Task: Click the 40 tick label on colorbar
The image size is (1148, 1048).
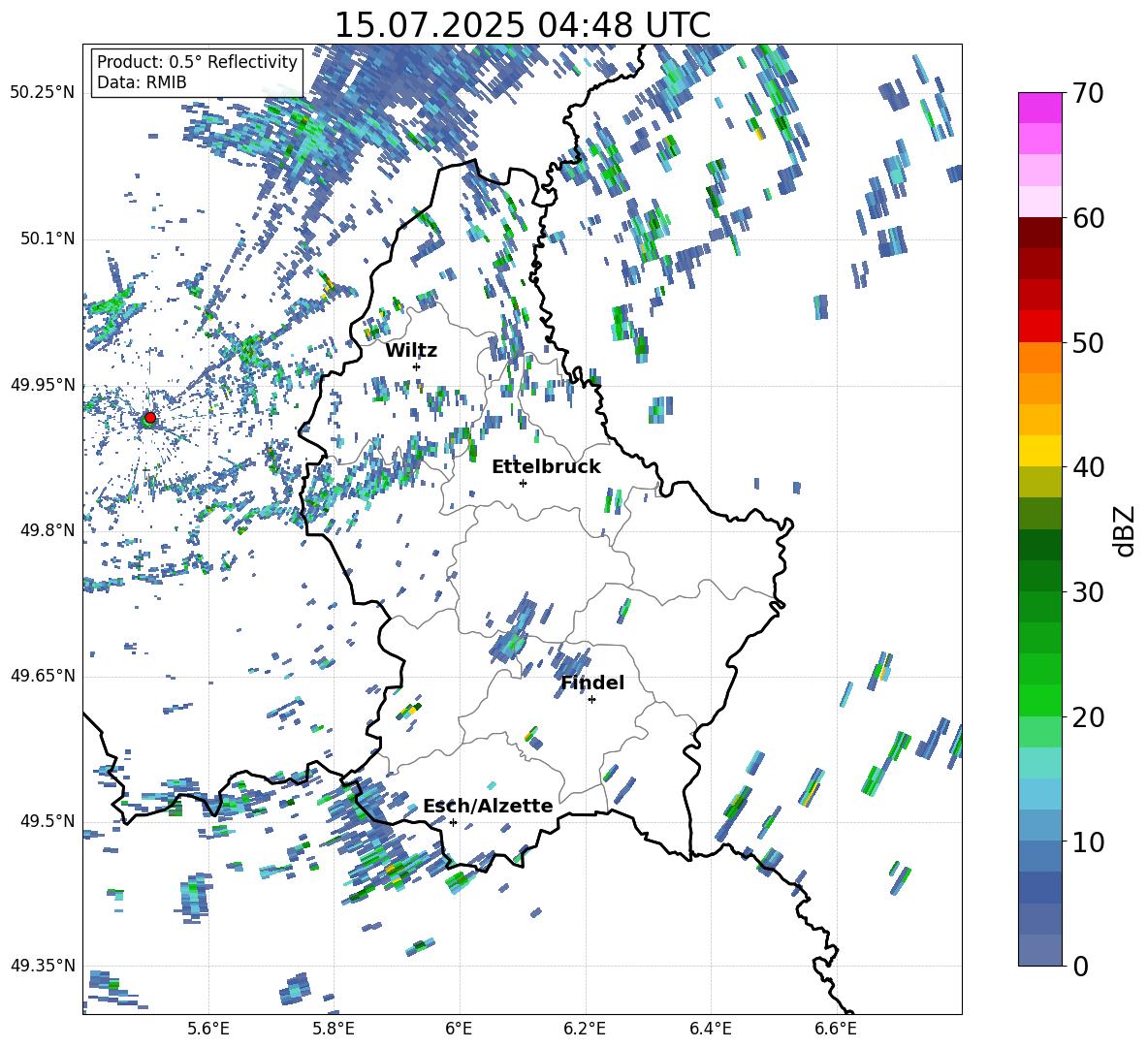Action: click(x=1088, y=467)
